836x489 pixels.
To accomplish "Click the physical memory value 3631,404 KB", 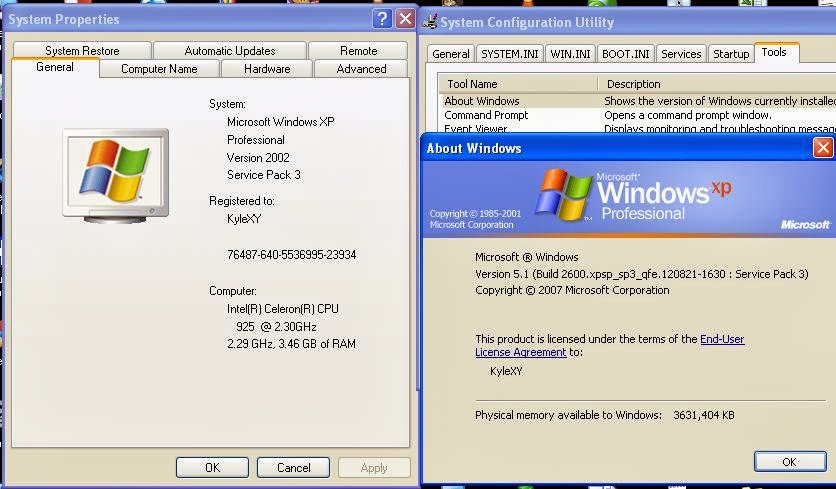I will 704,415.
